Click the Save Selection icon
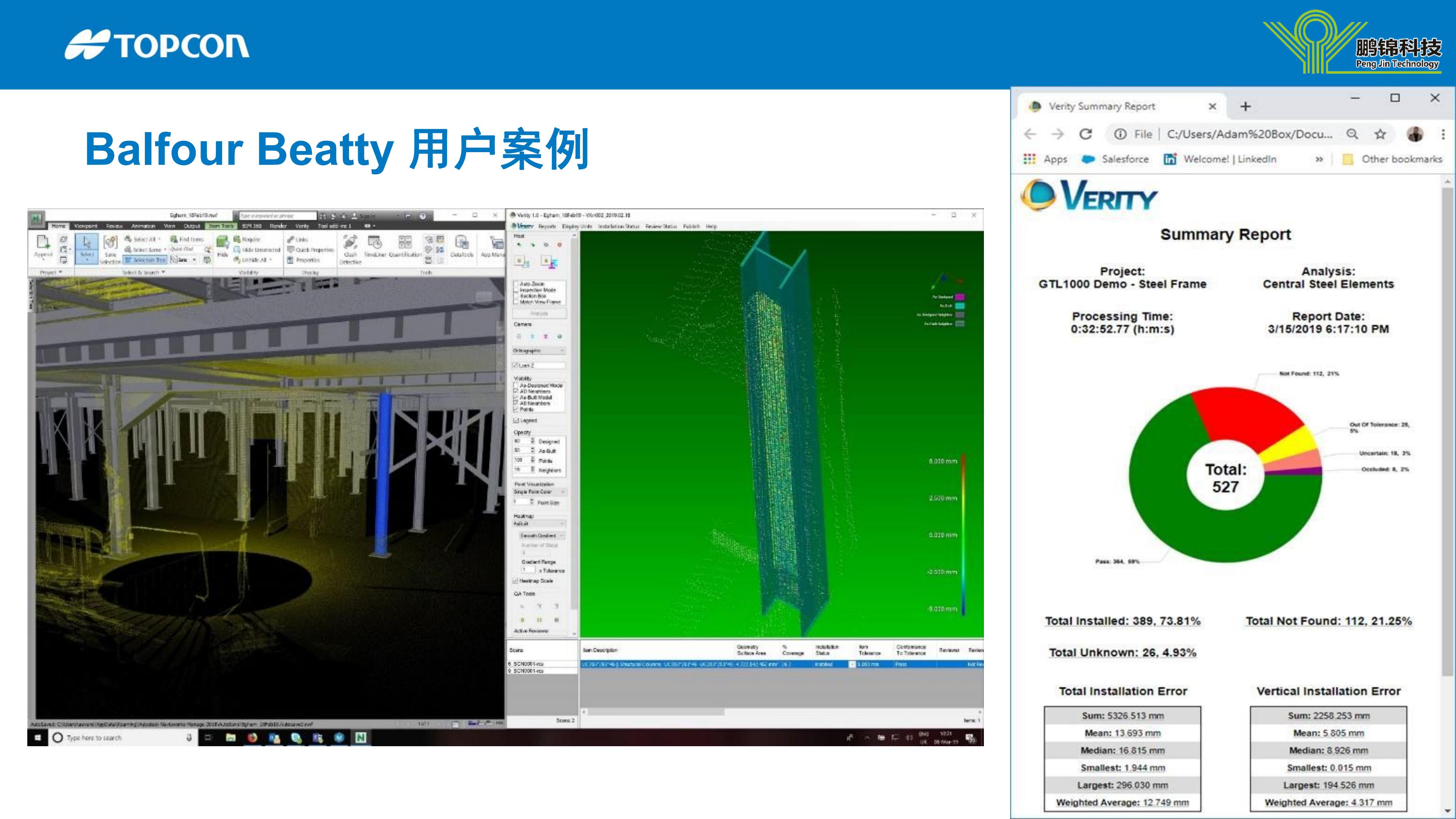This screenshot has height=819, width=1456. (x=110, y=249)
